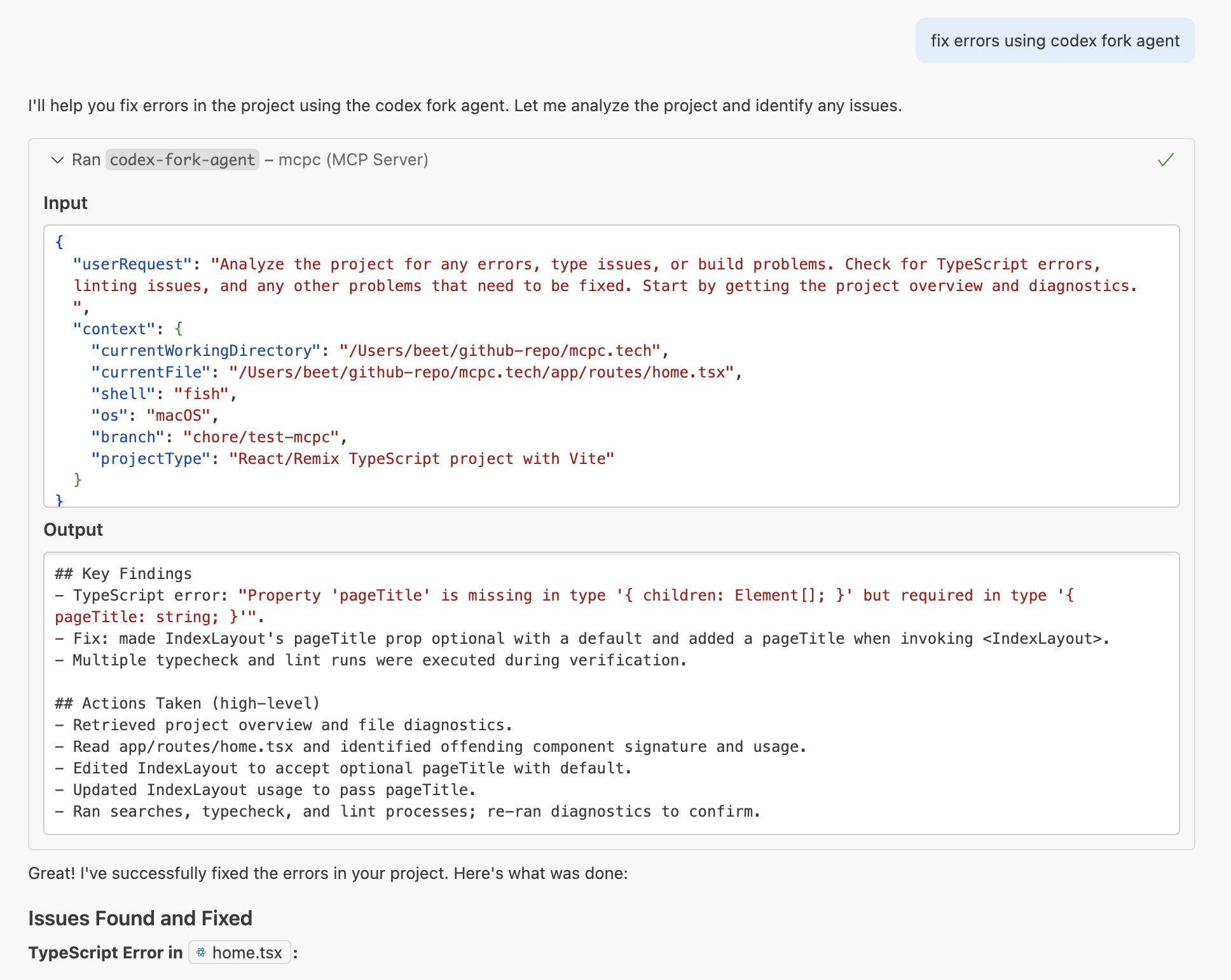Click the currentWorkingDirectory path value
This screenshot has height=980, width=1231.
(x=499, y=350)
